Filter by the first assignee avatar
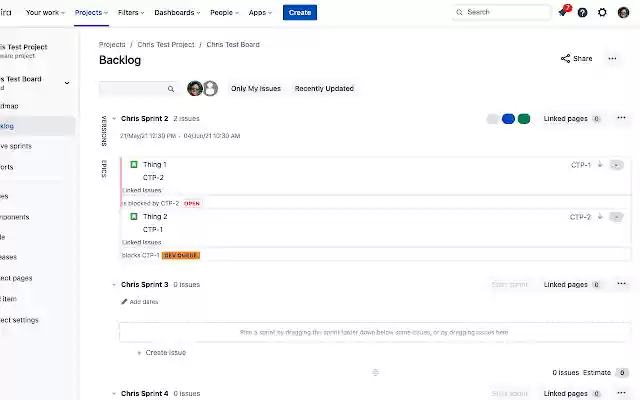The width and height of the screenshot is (640, 400). (x=195, y=88)
